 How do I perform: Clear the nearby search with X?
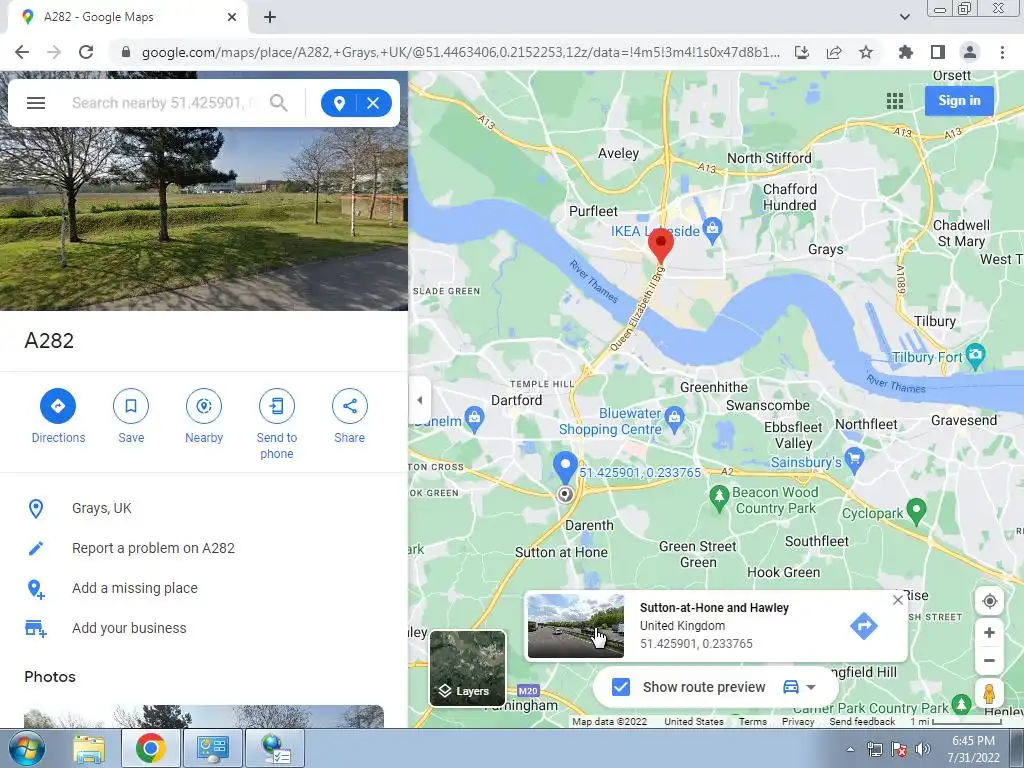click(x=374, y=103)
